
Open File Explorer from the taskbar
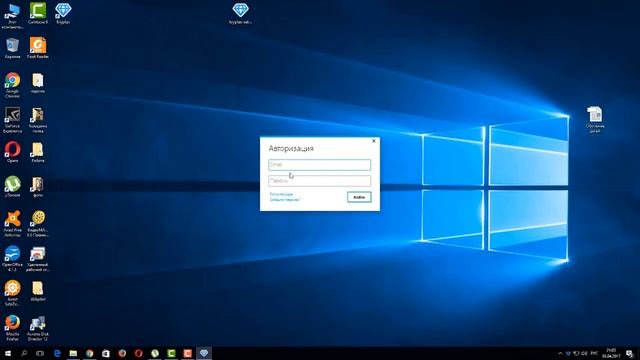73,353
